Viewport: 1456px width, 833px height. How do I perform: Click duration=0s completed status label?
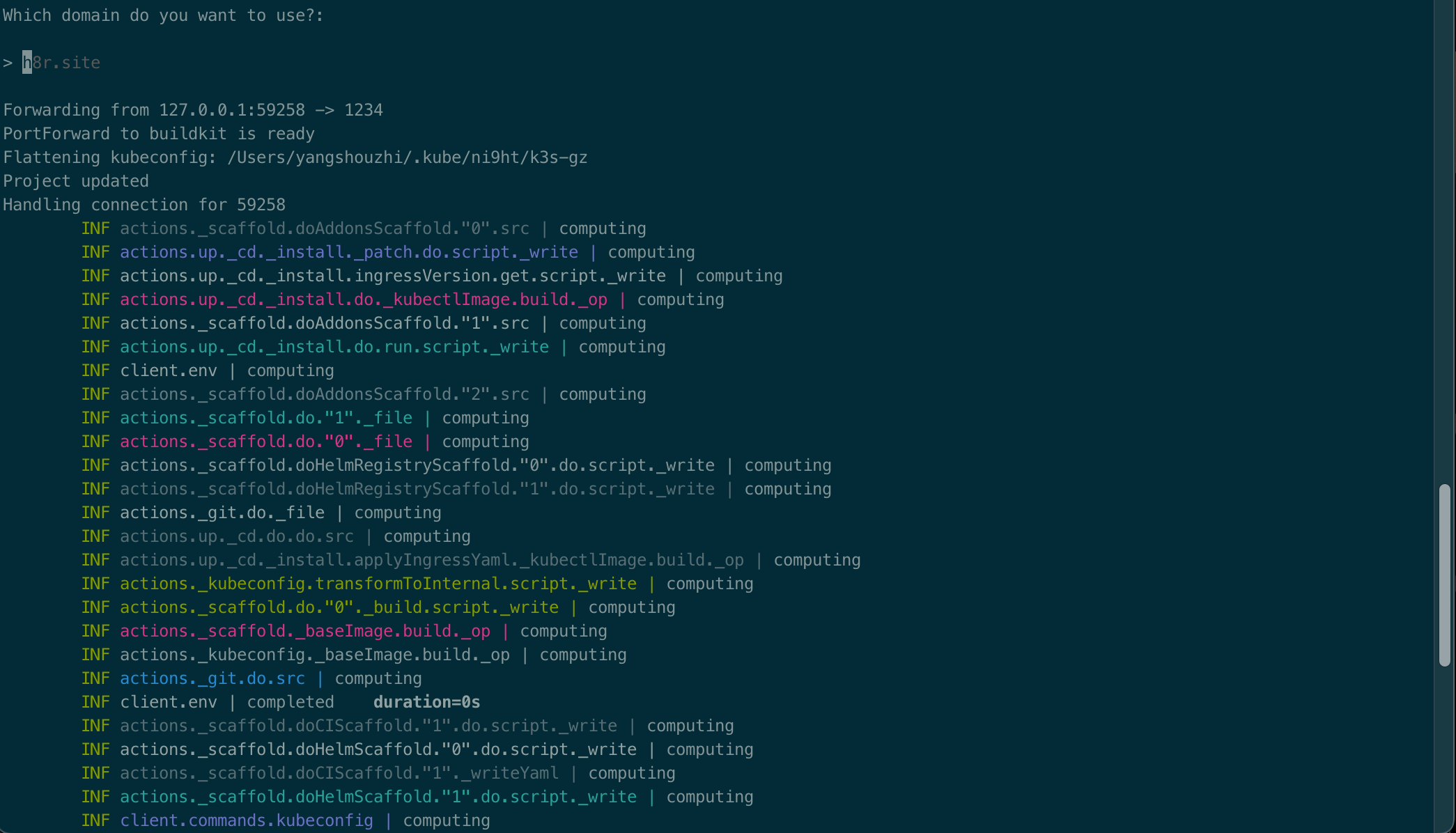coord(426,702)
